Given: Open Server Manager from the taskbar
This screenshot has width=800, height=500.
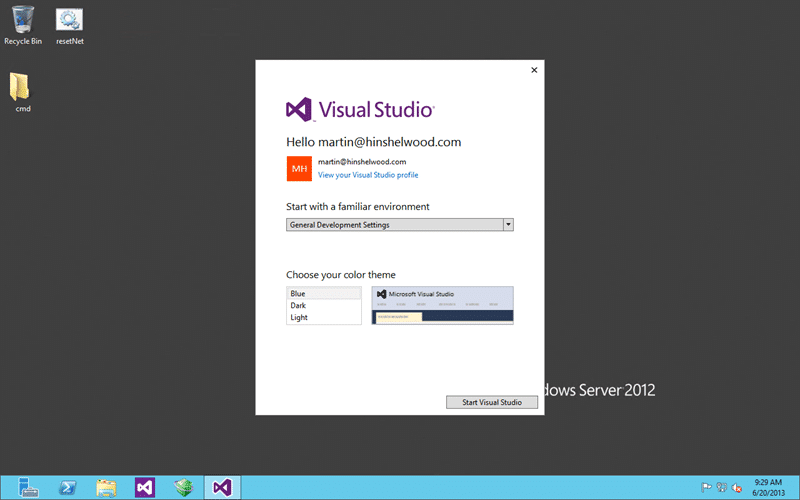Looking at the screenshot, I should (x=28, y=488).
